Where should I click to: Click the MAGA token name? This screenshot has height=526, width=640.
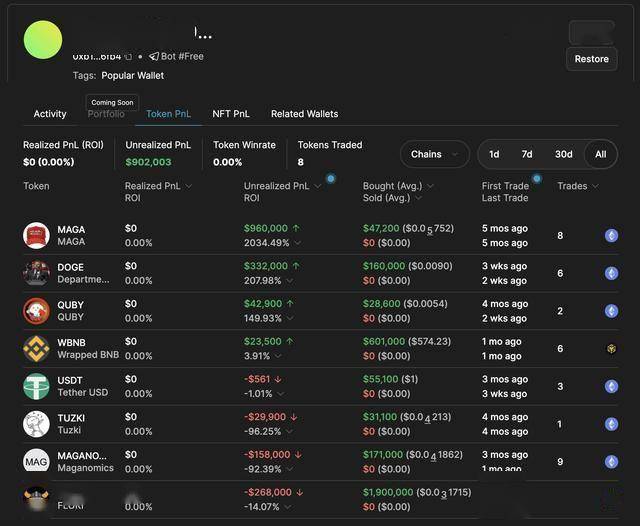click(71, 229)
